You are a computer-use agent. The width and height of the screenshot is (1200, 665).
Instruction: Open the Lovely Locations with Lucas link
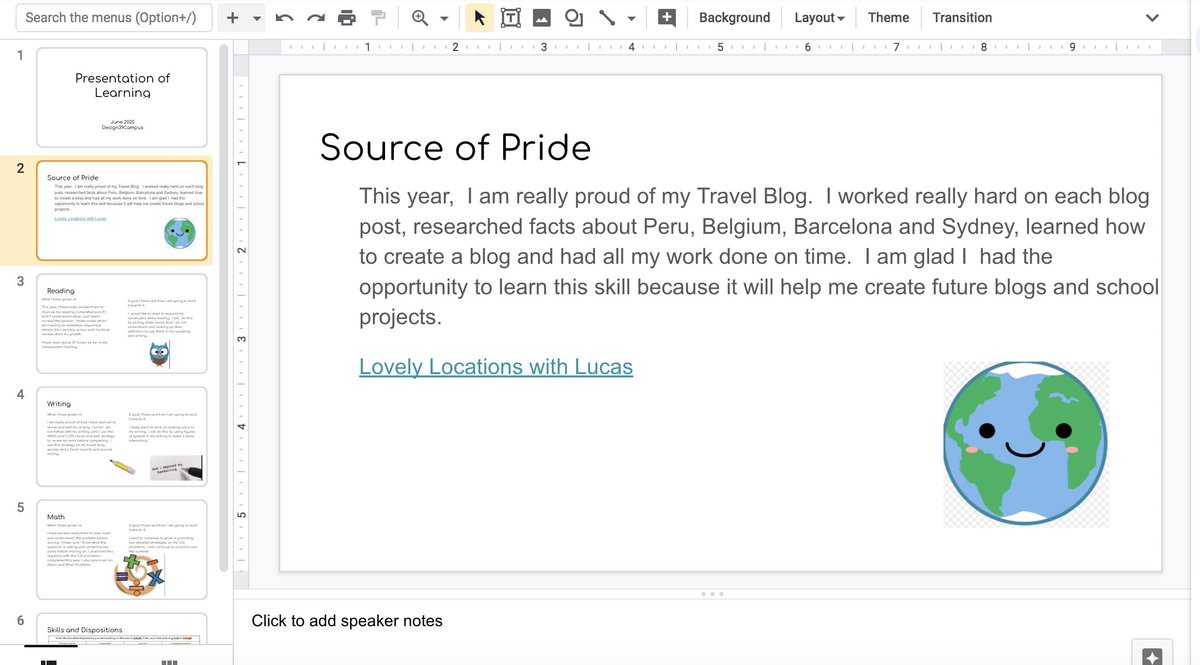496,367
